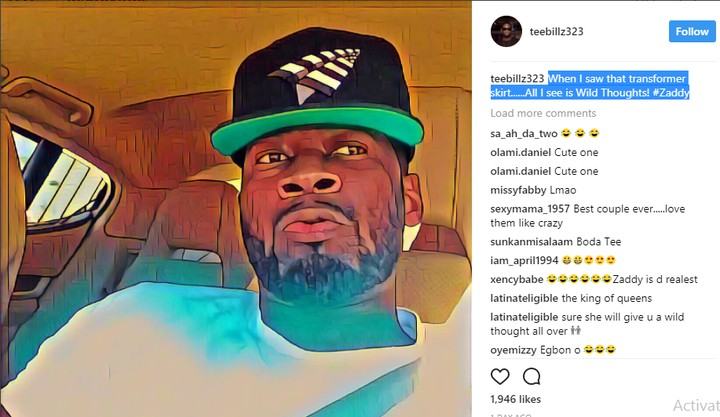Open oyemizzy commenter profile
The height and width of the screenshot is (417, 720).
[513, 350]
